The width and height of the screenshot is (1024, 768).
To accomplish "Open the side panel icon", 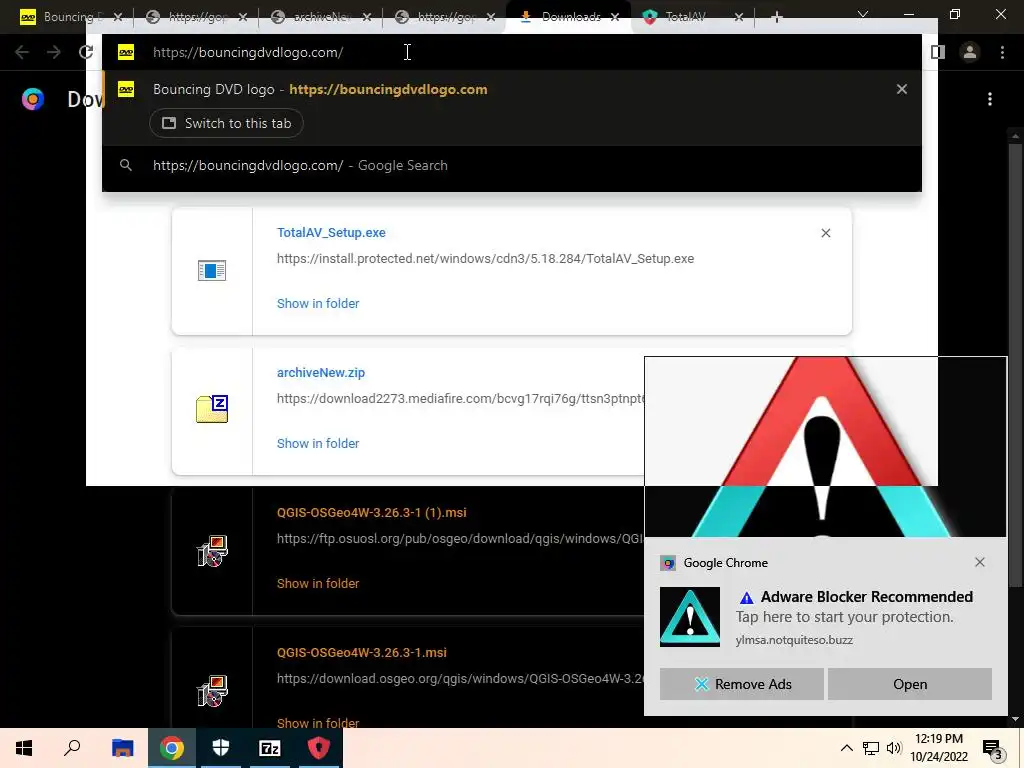I will (938, 52).
